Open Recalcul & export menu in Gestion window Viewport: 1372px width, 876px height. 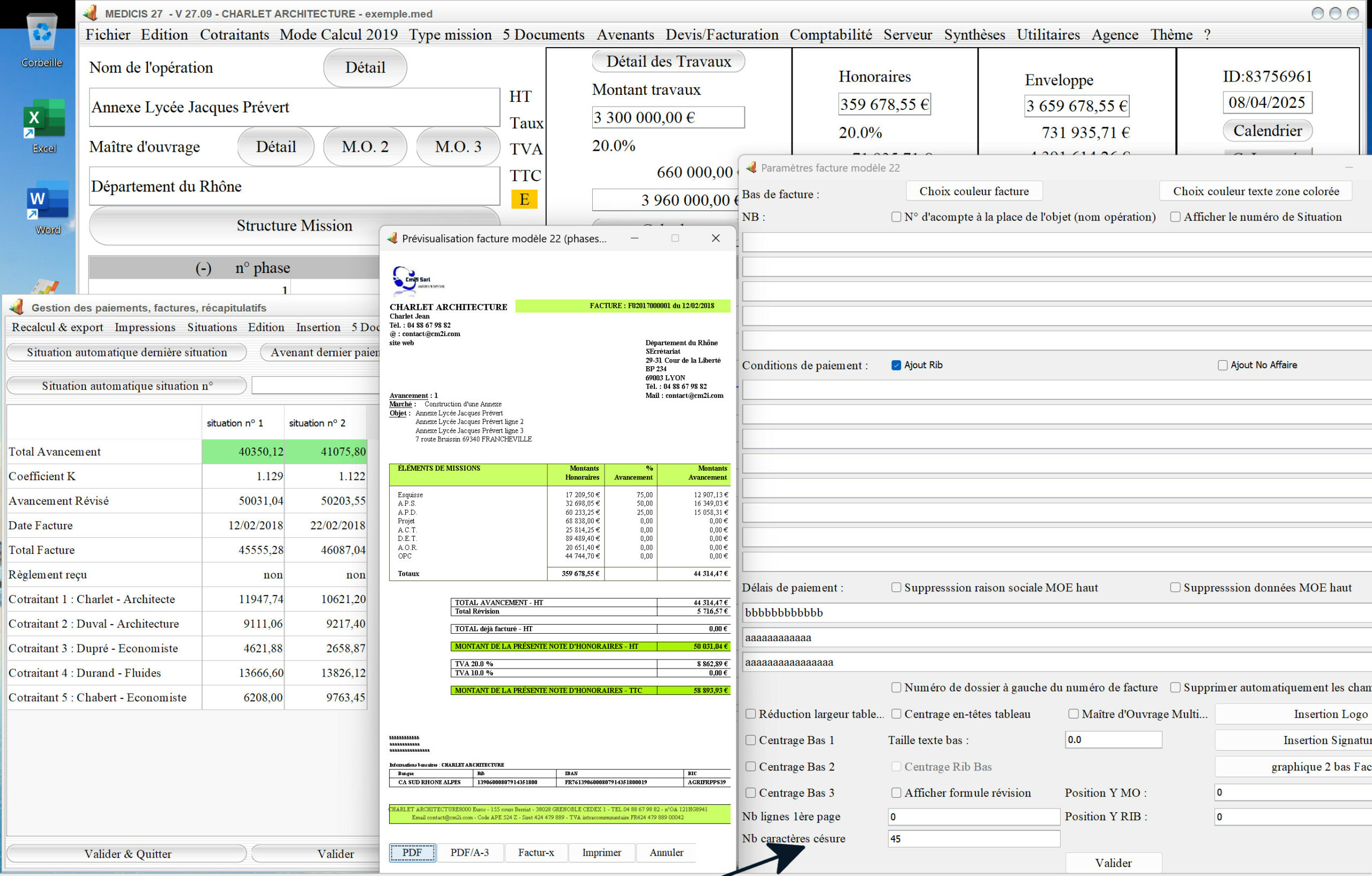click(57, 327)
